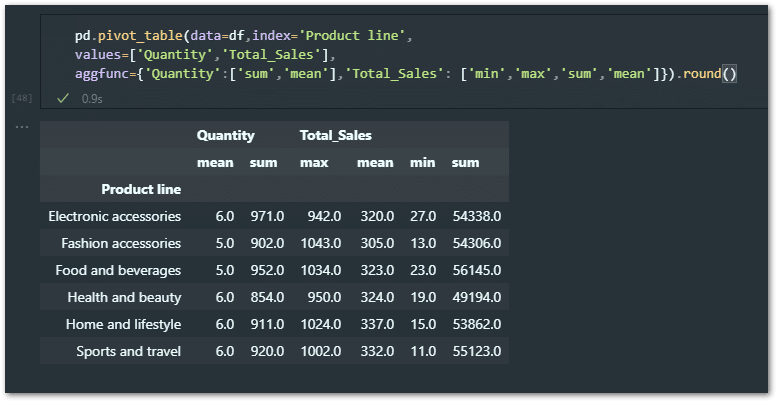777x402 pixels.
Task: Click the Product line index header
Action: [141, 189]
